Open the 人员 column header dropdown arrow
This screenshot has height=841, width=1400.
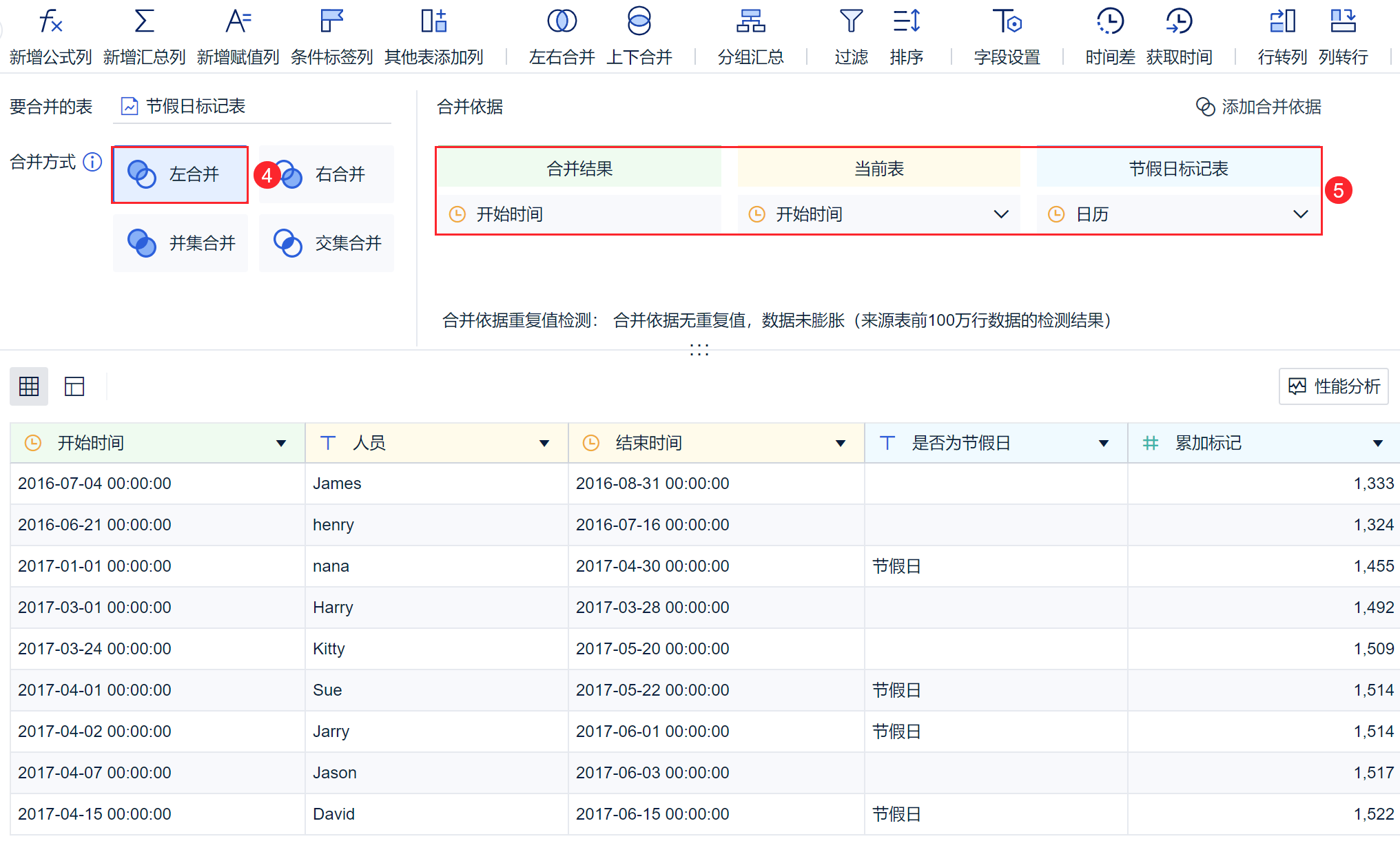[x=544, y=444]
